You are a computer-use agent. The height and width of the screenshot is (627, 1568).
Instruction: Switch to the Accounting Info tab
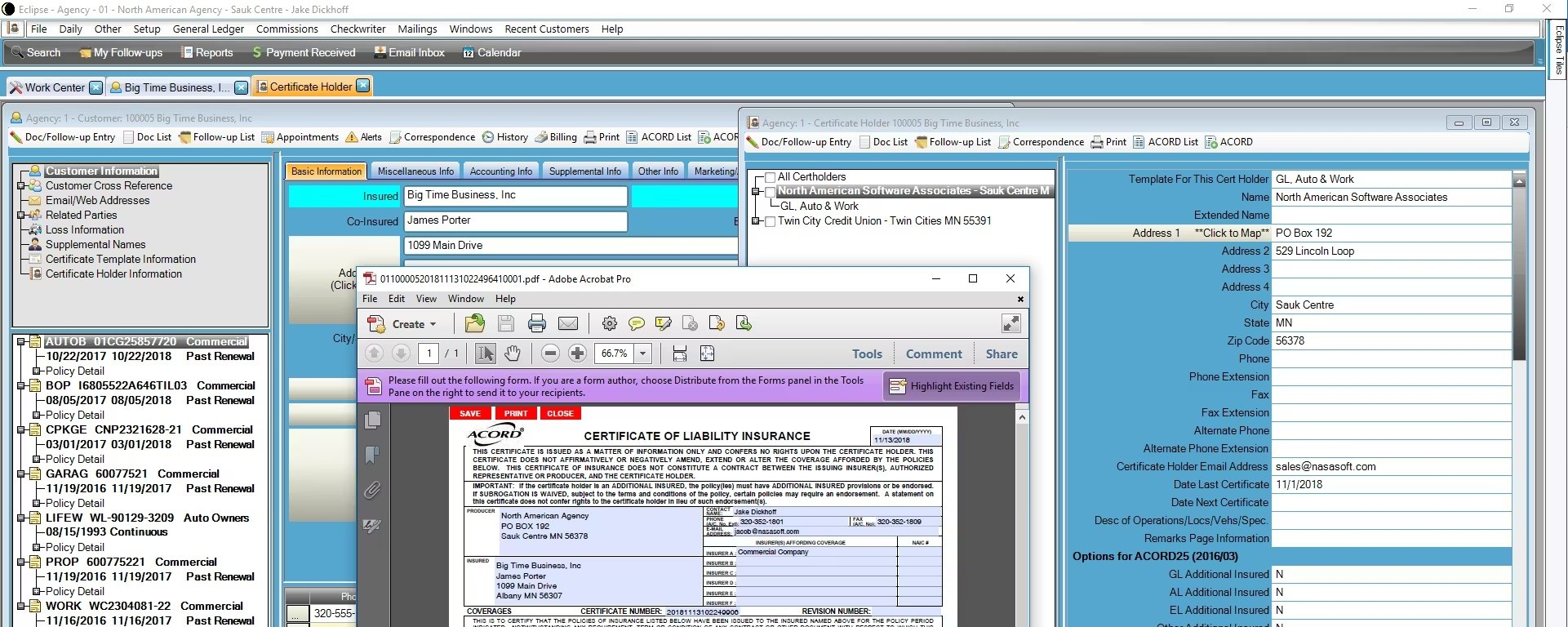click(500, 171)
